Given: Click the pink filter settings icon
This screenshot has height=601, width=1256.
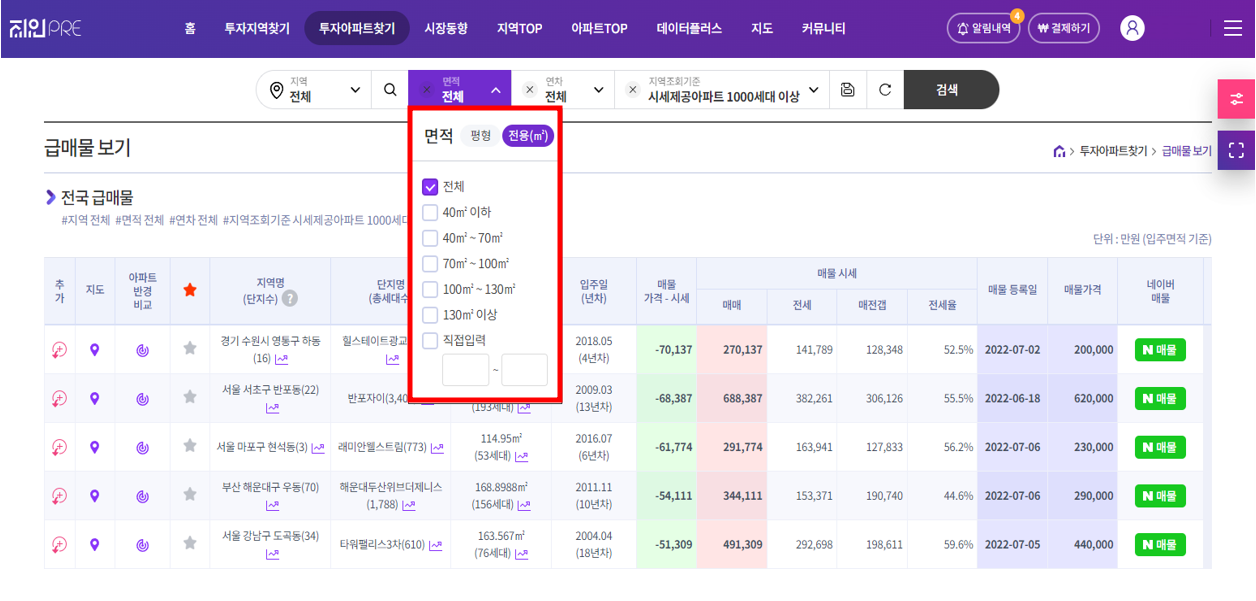Looking at the screenshot, I should pos(1237,99).
